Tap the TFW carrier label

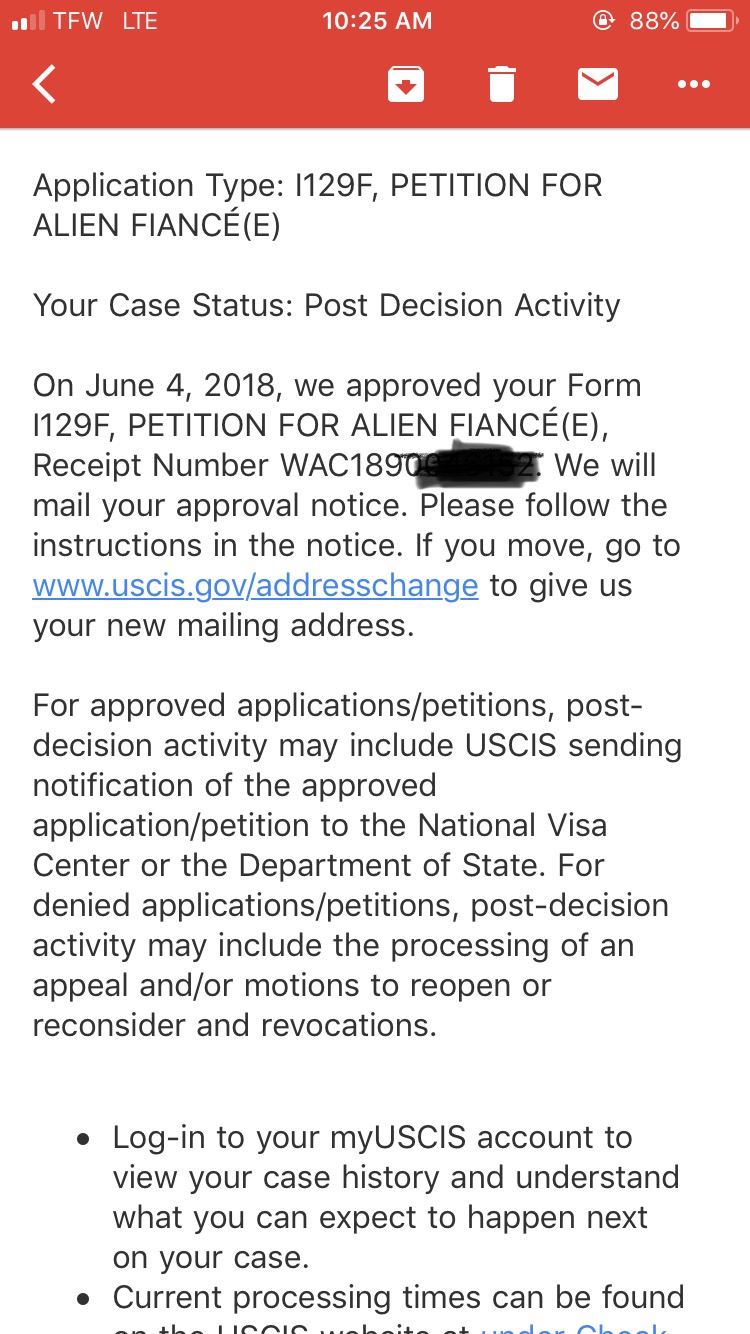pyautogui.click(x=79, y=21)
